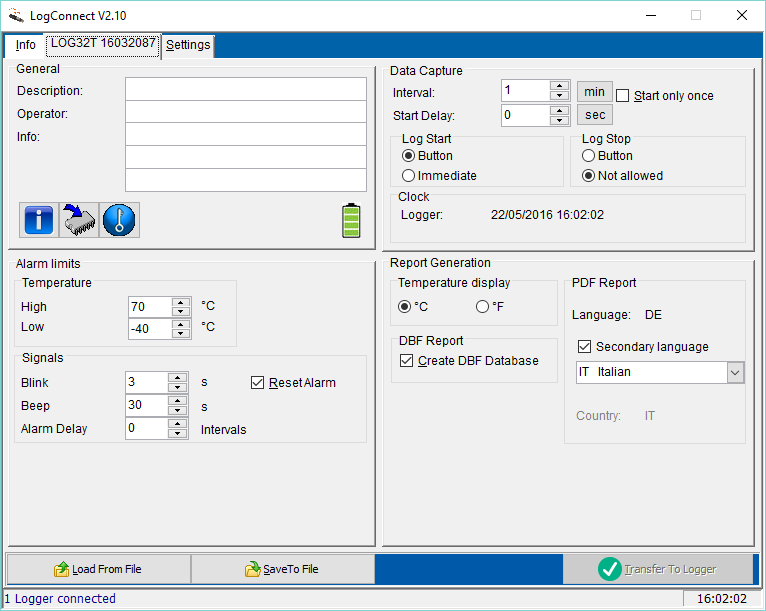
Task: Enable the Start only once checkbox
Action: pos(623,96)
